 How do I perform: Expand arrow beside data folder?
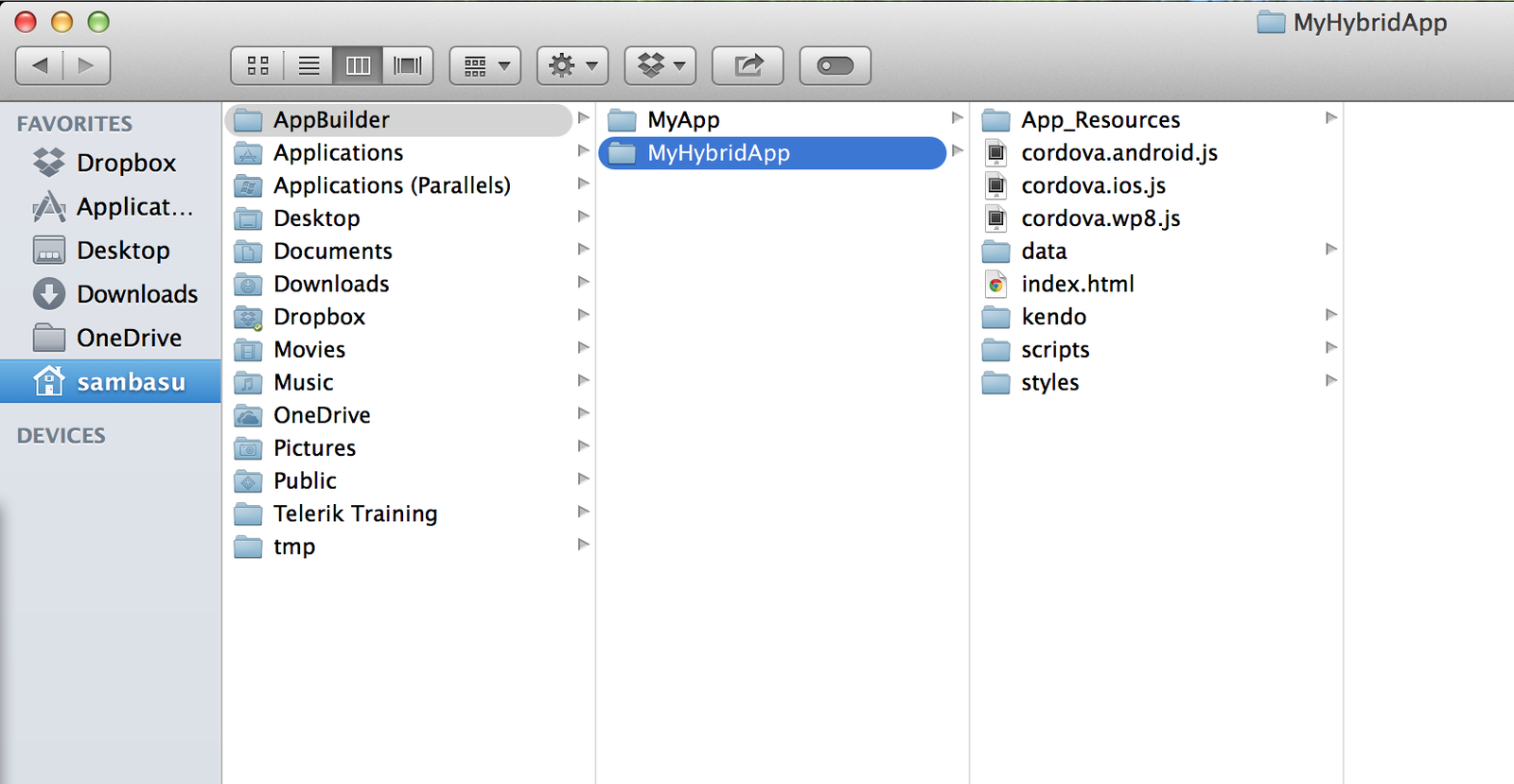tap(1330, 250)
